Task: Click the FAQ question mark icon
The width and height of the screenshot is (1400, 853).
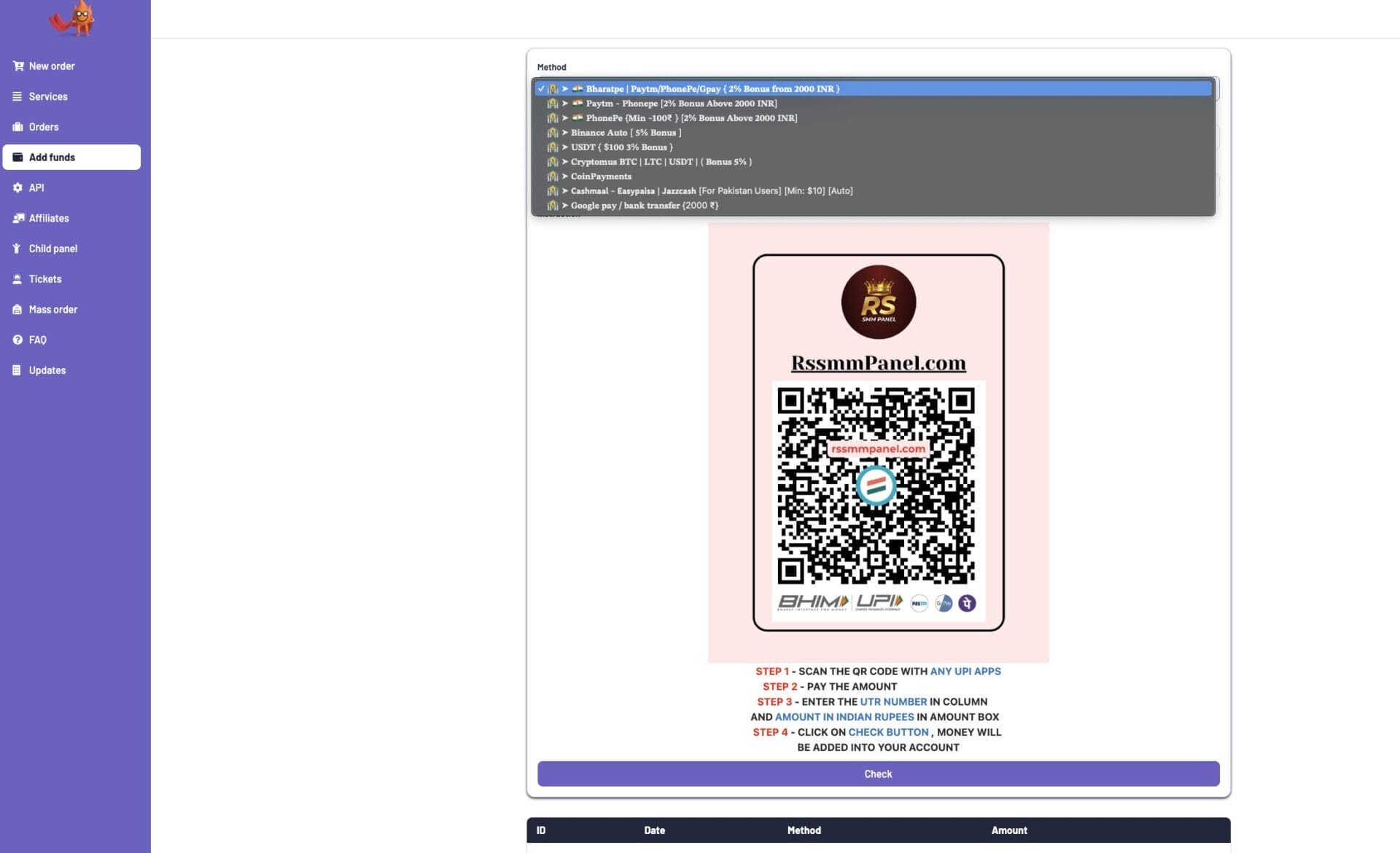Action: tap(17, 340)
